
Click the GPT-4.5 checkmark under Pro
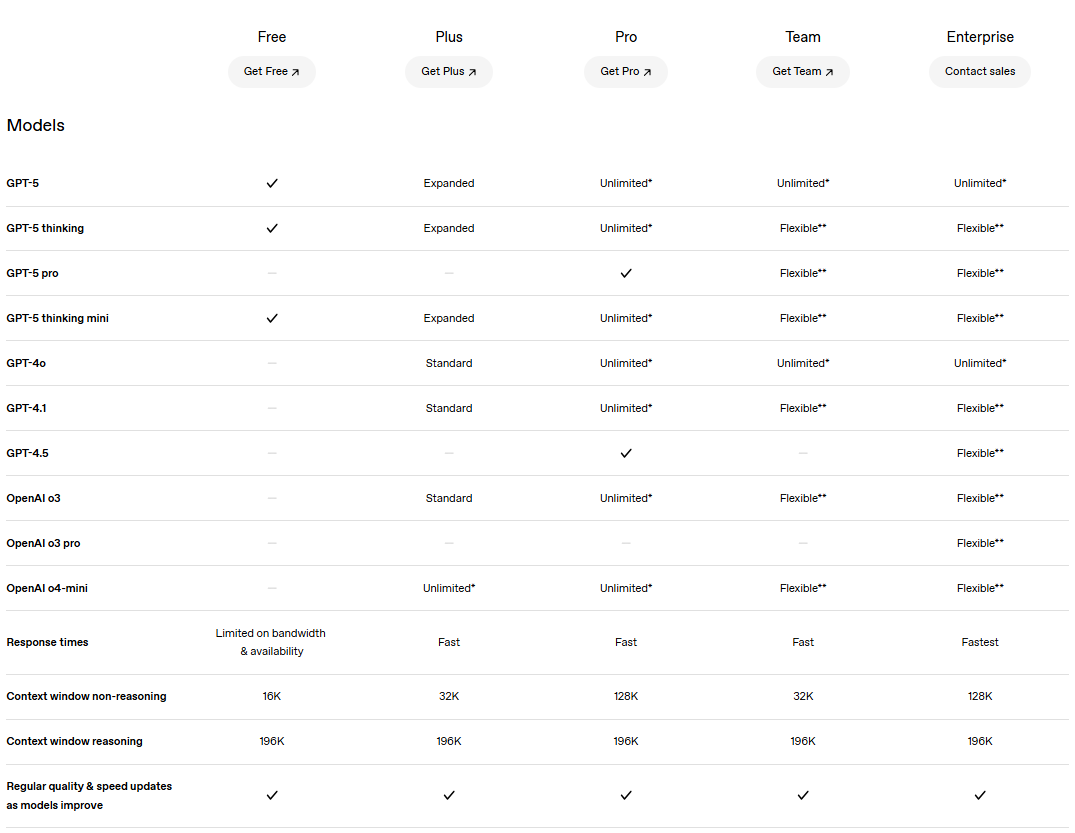pyautogui.click(x=626, y=453)
